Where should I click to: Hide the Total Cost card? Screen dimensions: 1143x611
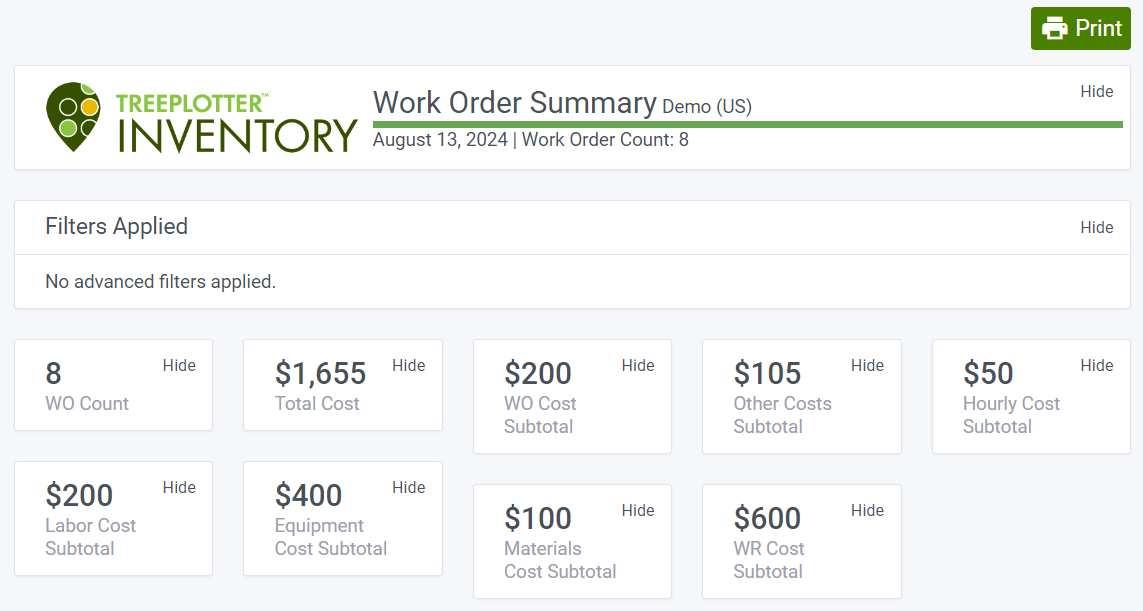click(x=408, y=365)
